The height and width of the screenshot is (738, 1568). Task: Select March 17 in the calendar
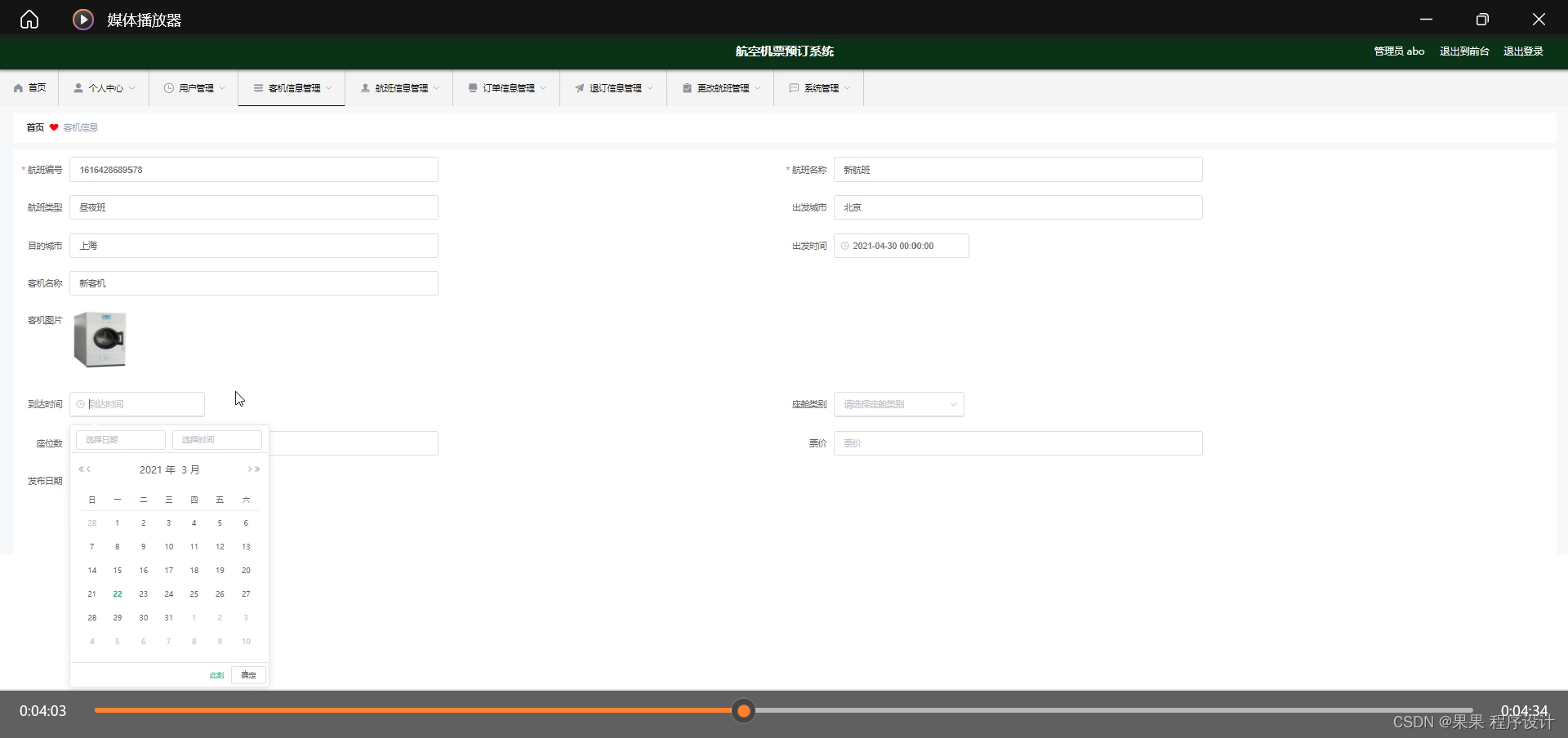(x=169, y=571)
